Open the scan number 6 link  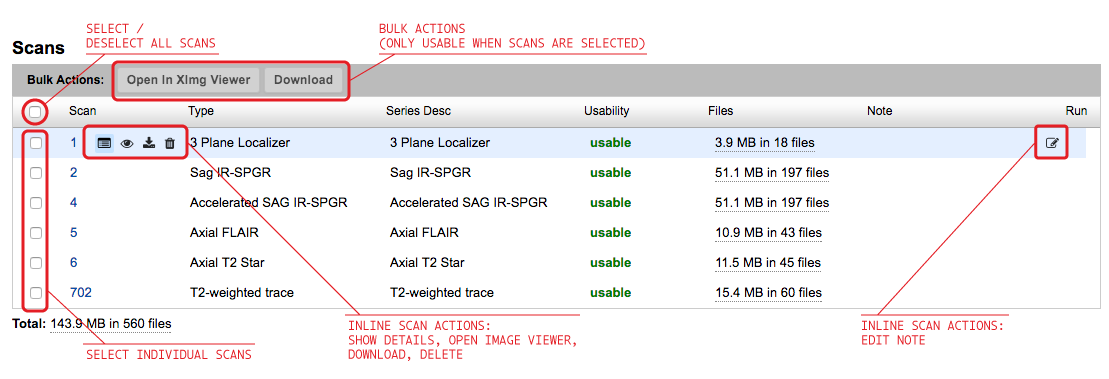pos(74,262)
